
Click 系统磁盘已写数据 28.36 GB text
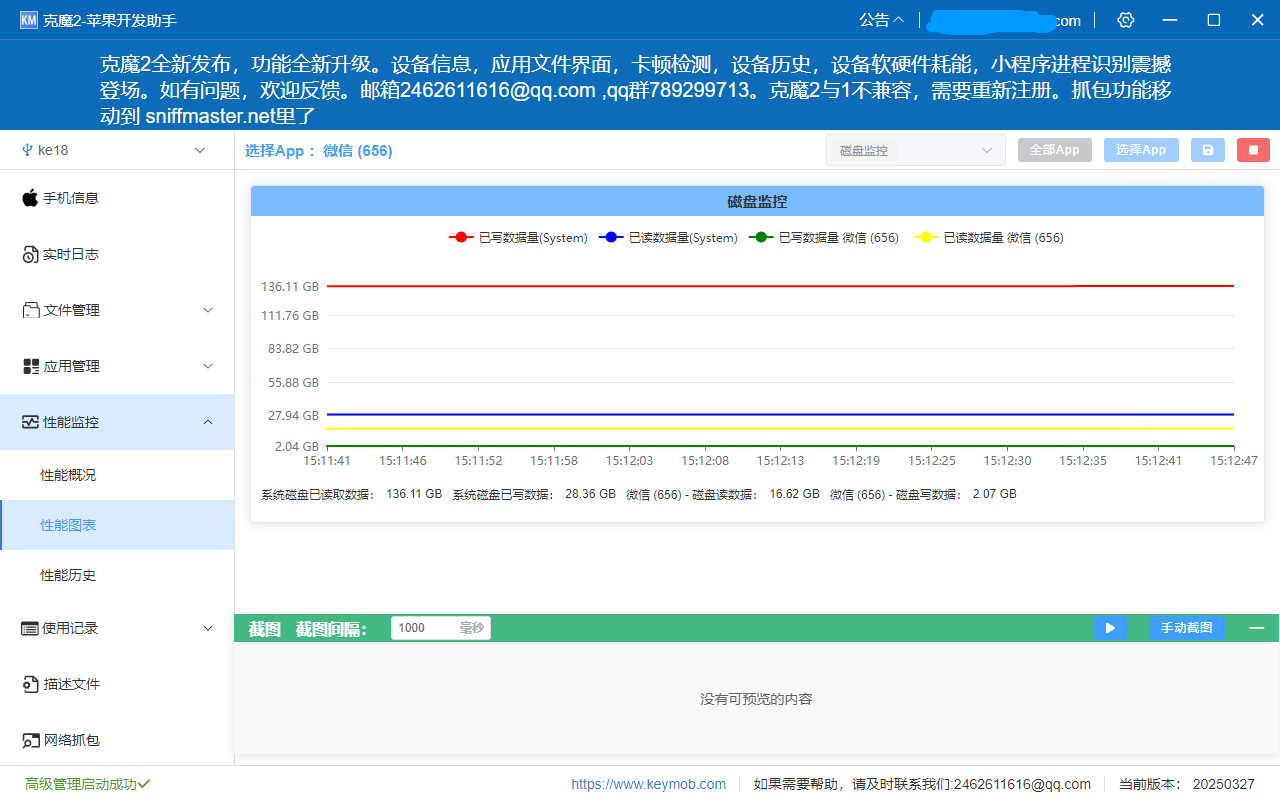(x=534, y=494)
